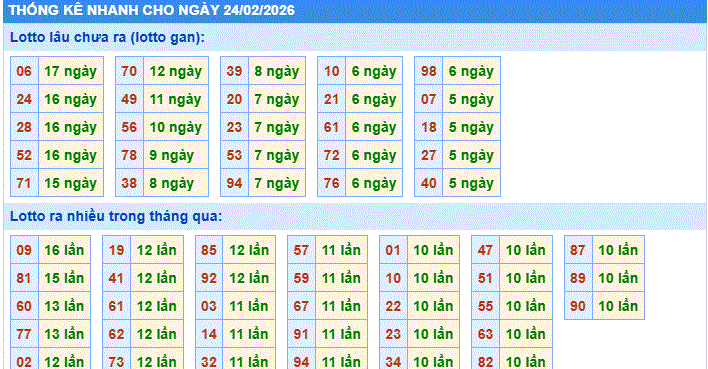The width and height of the screenshot is (708, 369).
Task: Select '12 lần' cell beside number 41
Action: (157, 278)
